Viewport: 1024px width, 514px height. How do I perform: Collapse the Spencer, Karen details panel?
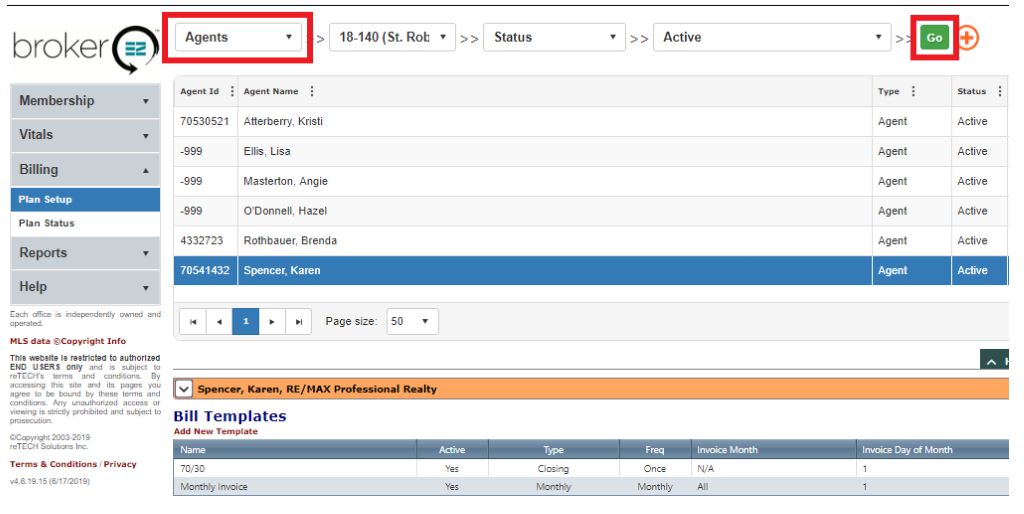[184, 389]
